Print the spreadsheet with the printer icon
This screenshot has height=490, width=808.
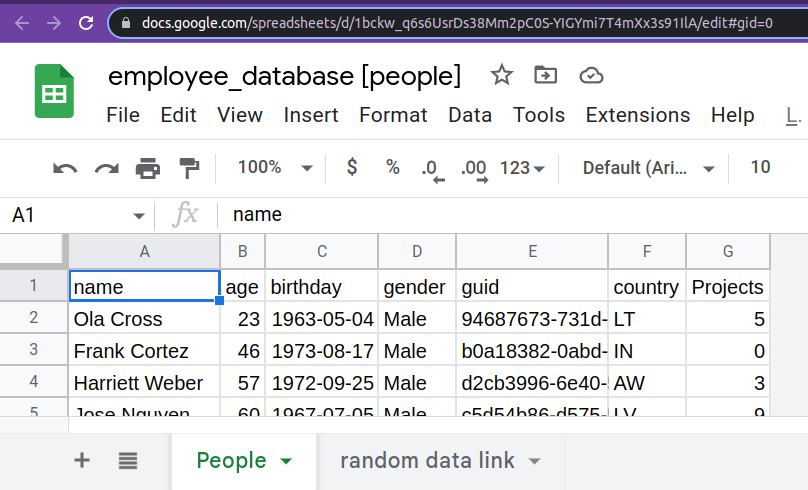pos(148,168)
